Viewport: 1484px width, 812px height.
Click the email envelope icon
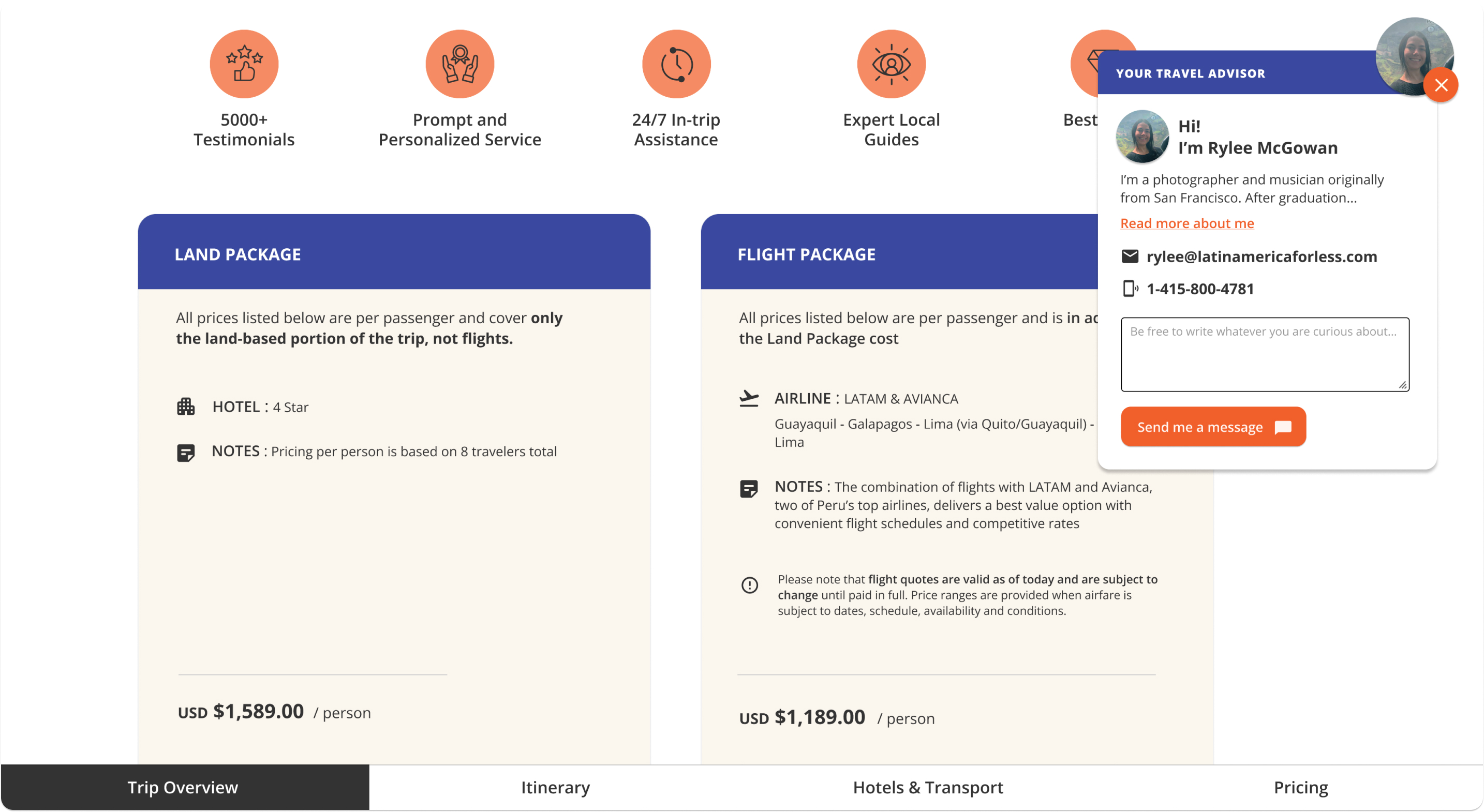point(1130,256)
